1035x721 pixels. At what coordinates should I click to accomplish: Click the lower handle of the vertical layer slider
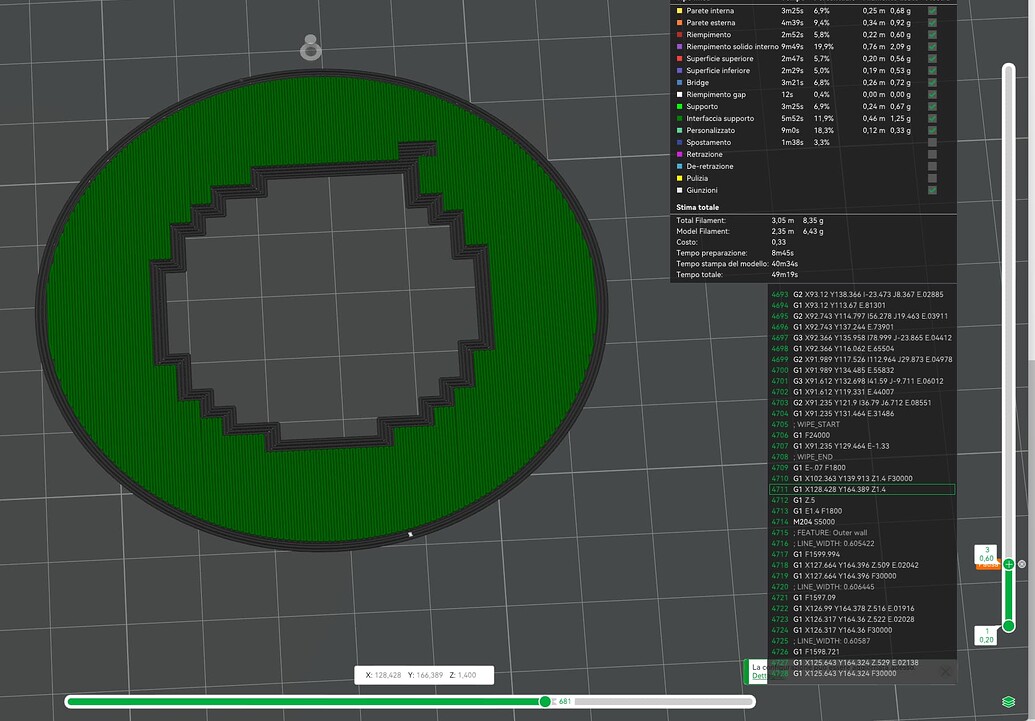(1009, 625)
